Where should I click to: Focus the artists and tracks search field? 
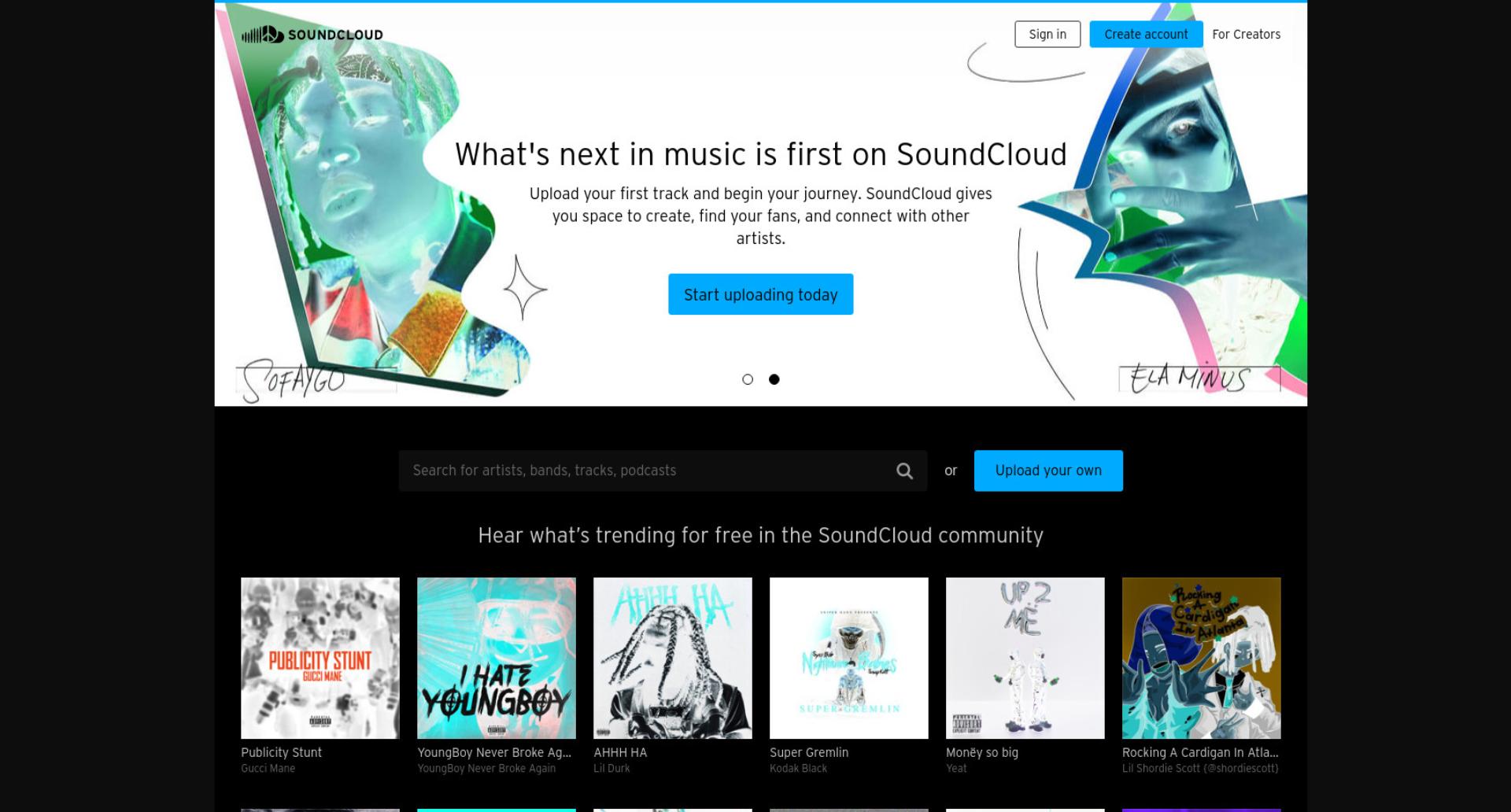point(663,471)
